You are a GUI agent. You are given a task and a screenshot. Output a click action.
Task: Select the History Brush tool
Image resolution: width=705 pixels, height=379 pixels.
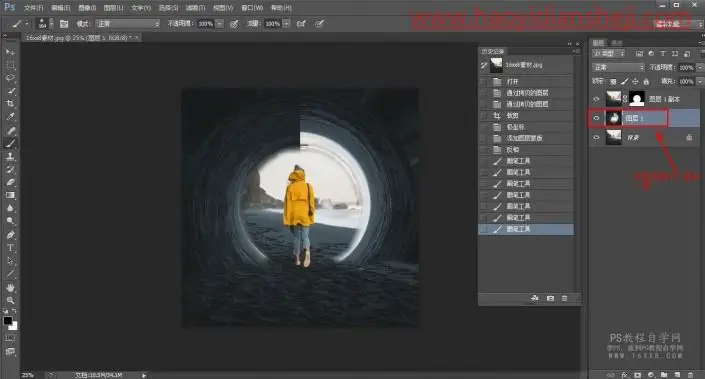(10, 169)
